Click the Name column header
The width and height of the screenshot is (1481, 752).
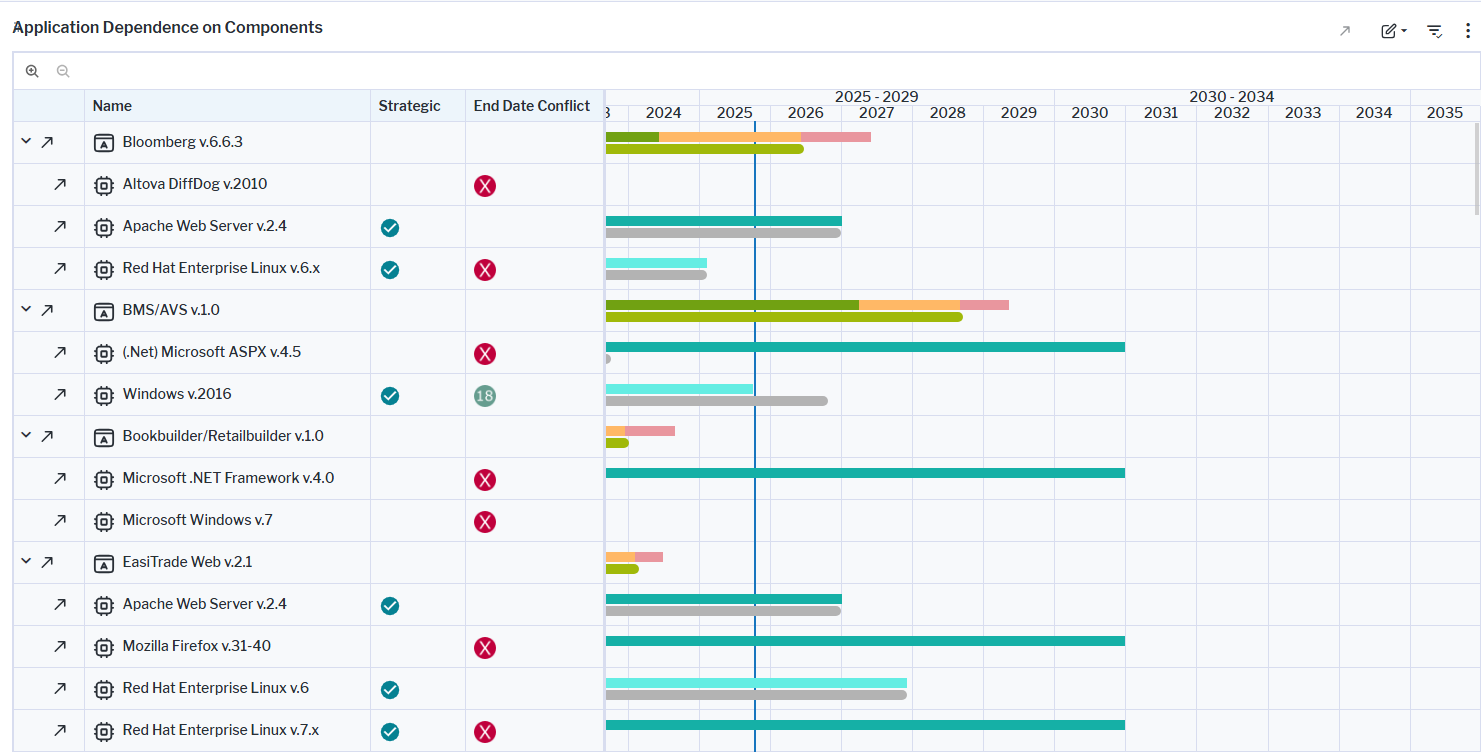point(112,106)
